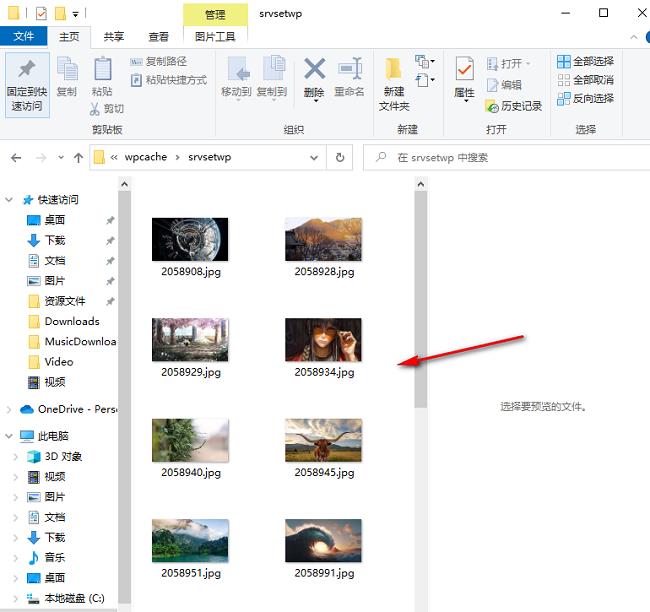
Task: Click Paste shortcut (粘贴快捷方式)
Action: [x=168, y=80]
